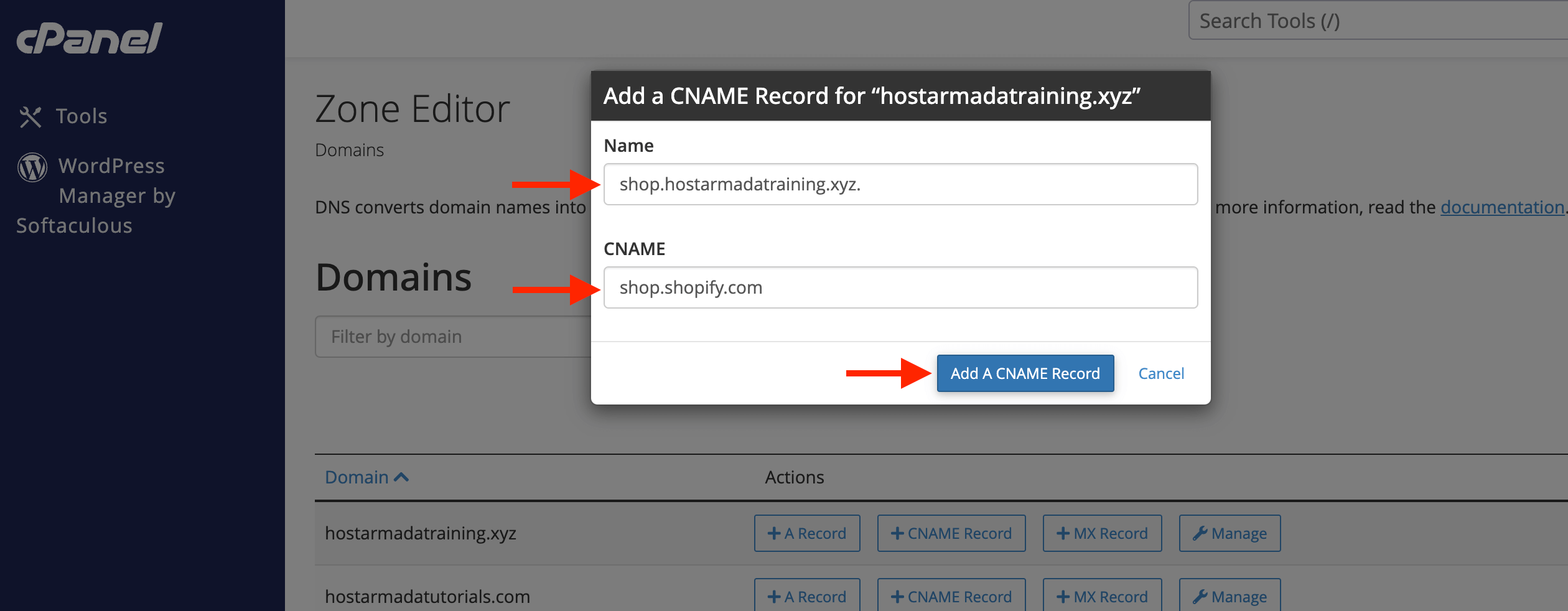Click the hostarmadatutorials.com domain text
The image size is (1568, 611).
[x=427, y=597]
